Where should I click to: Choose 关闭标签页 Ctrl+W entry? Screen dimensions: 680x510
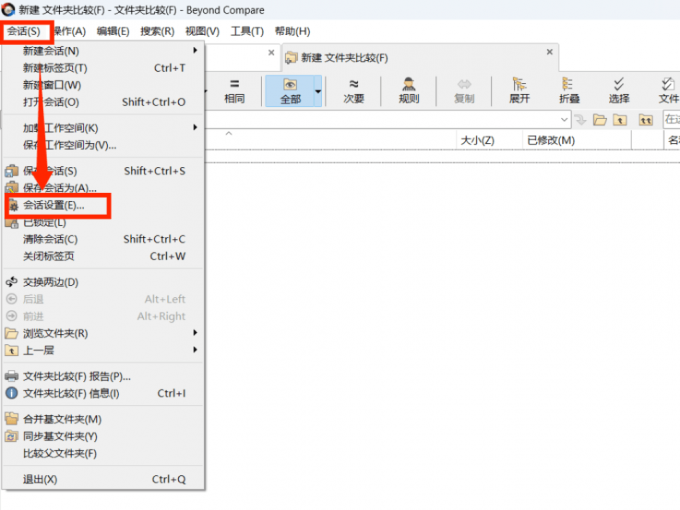[103, 256]
